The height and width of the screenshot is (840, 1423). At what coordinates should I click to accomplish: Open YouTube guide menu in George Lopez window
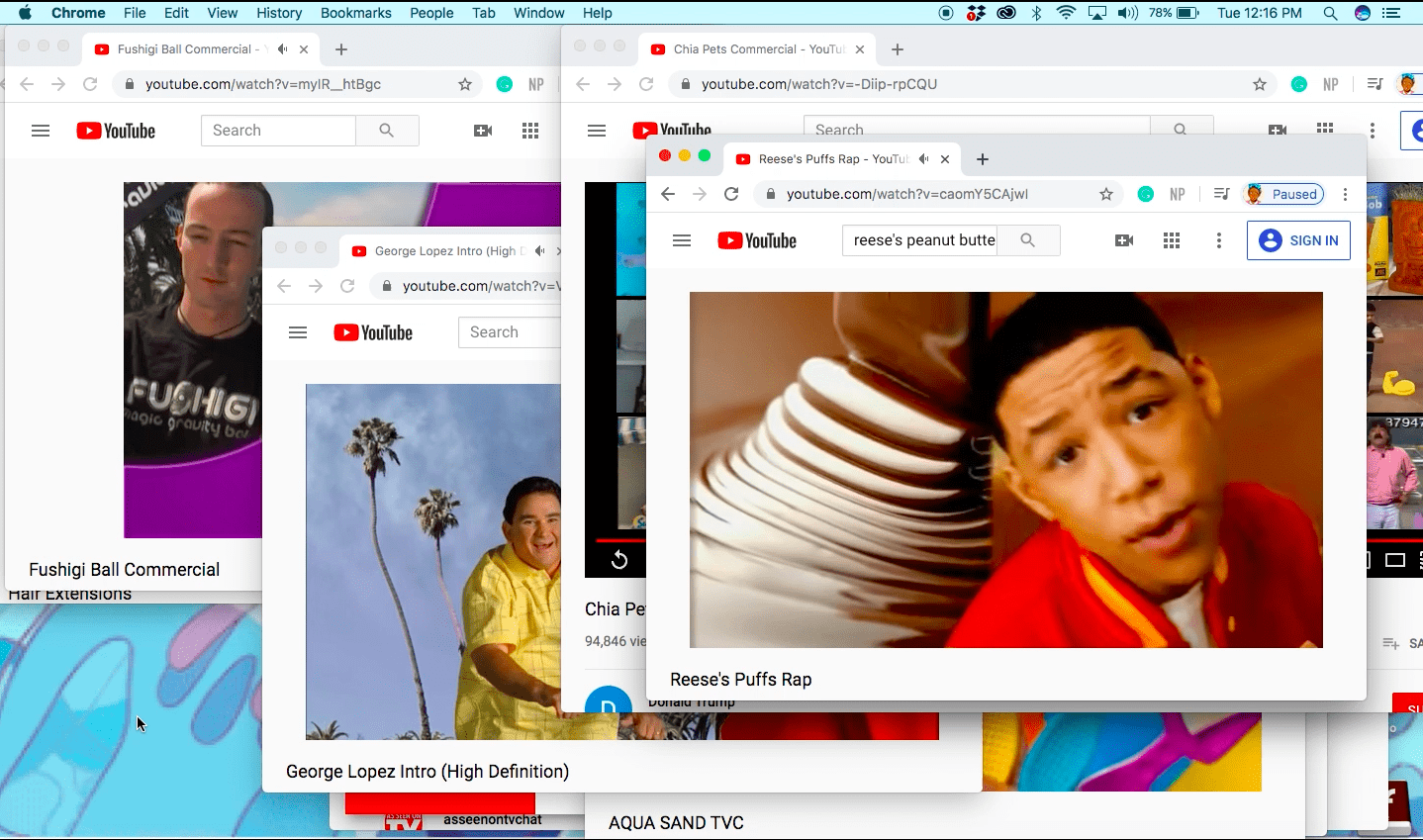tap(298, 332)
